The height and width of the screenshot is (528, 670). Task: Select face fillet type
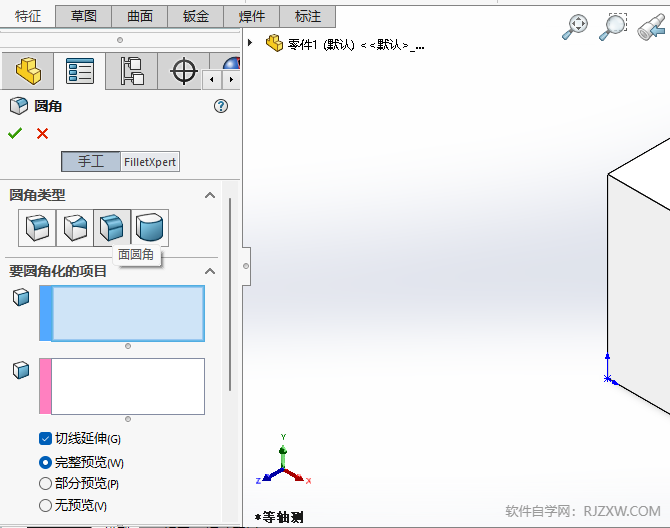(x=112, y=228)
